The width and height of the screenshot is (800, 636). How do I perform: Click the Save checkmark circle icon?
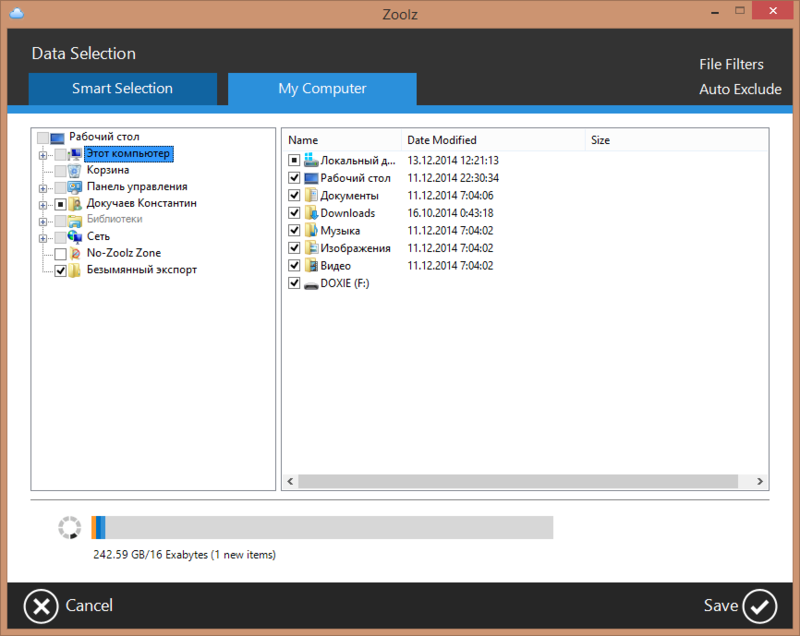click(x=760, y=606)
